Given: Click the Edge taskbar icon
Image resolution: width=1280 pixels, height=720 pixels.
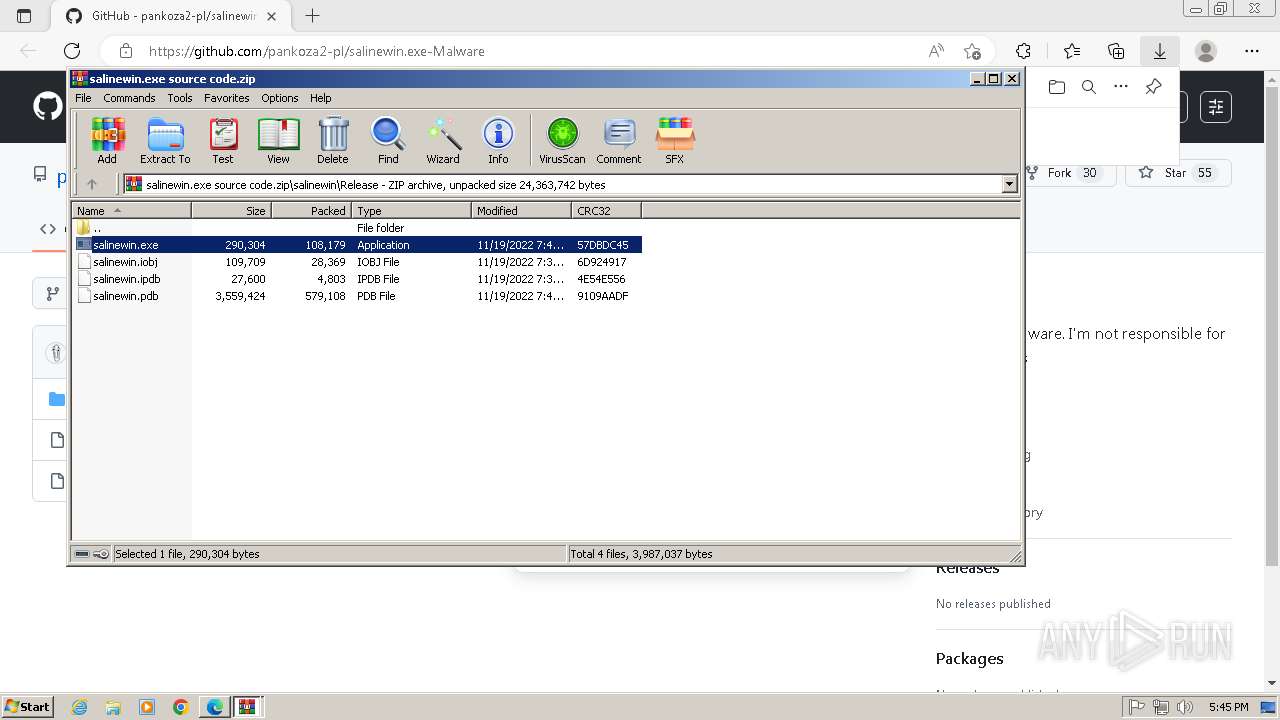Looking at the screenshot, I should point(215,707).
